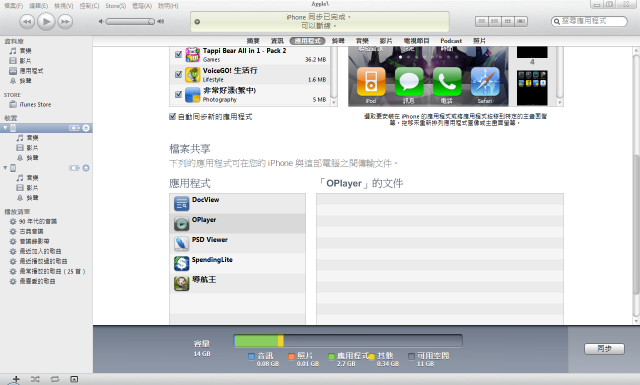Switch to the 摘要 tab
Screen dimensions: 640x385
(x=253, y=41)
